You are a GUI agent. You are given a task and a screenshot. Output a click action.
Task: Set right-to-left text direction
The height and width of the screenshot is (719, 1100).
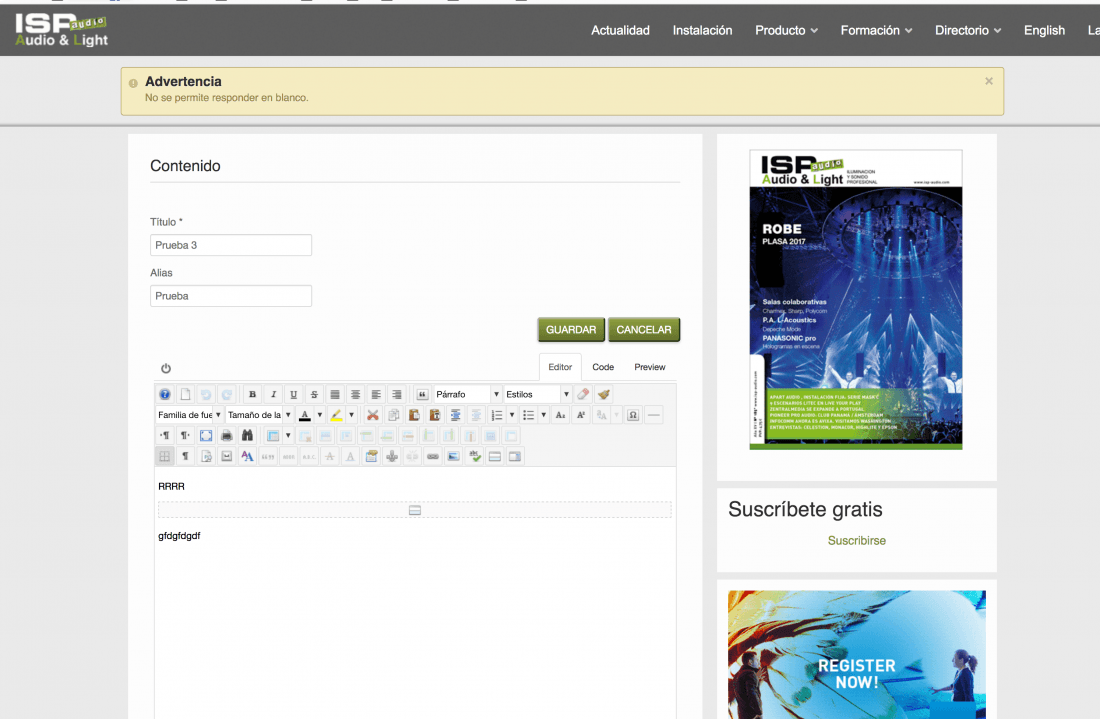point(185,436)
